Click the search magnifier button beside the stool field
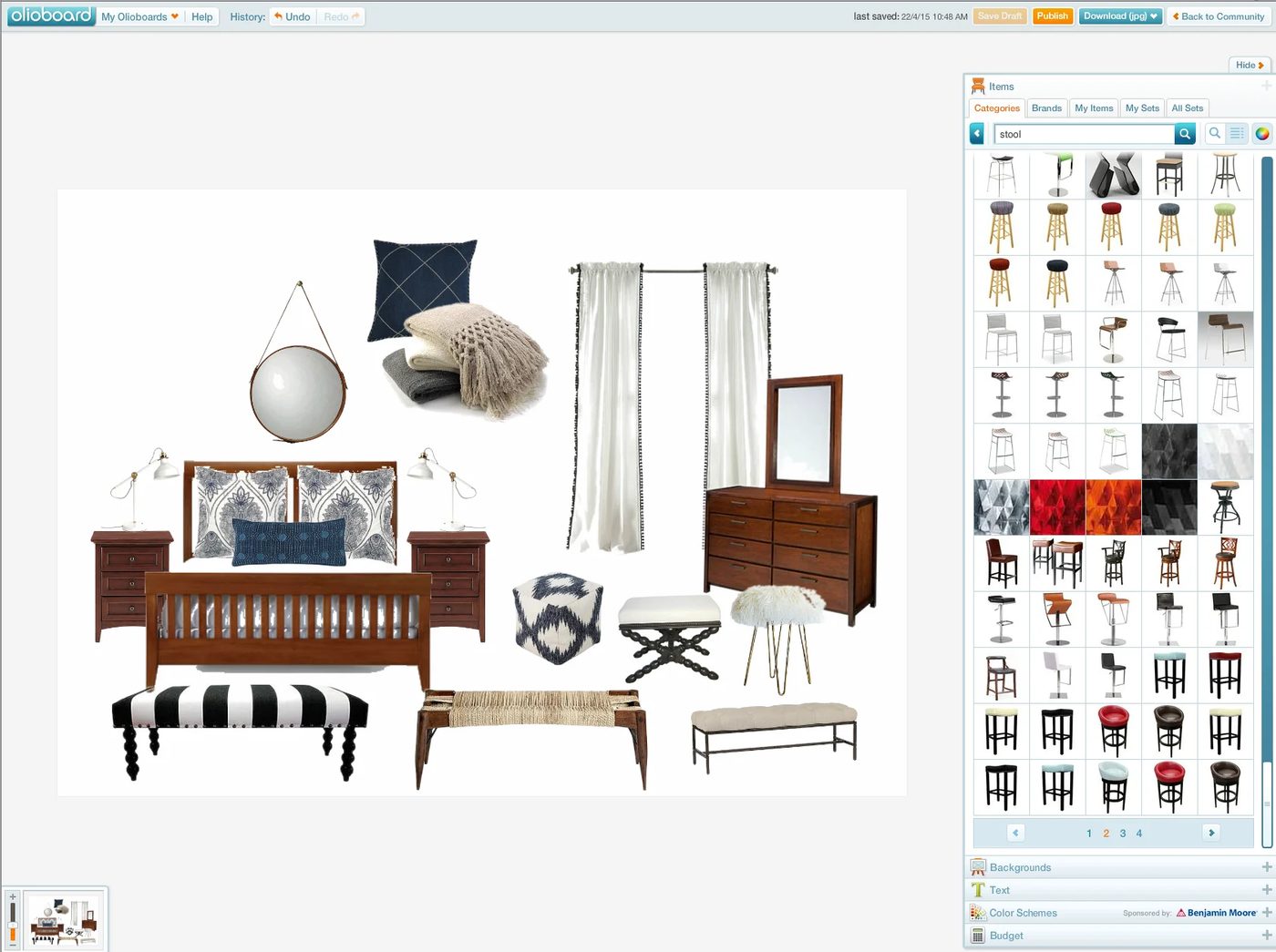 pos(1184,134)
